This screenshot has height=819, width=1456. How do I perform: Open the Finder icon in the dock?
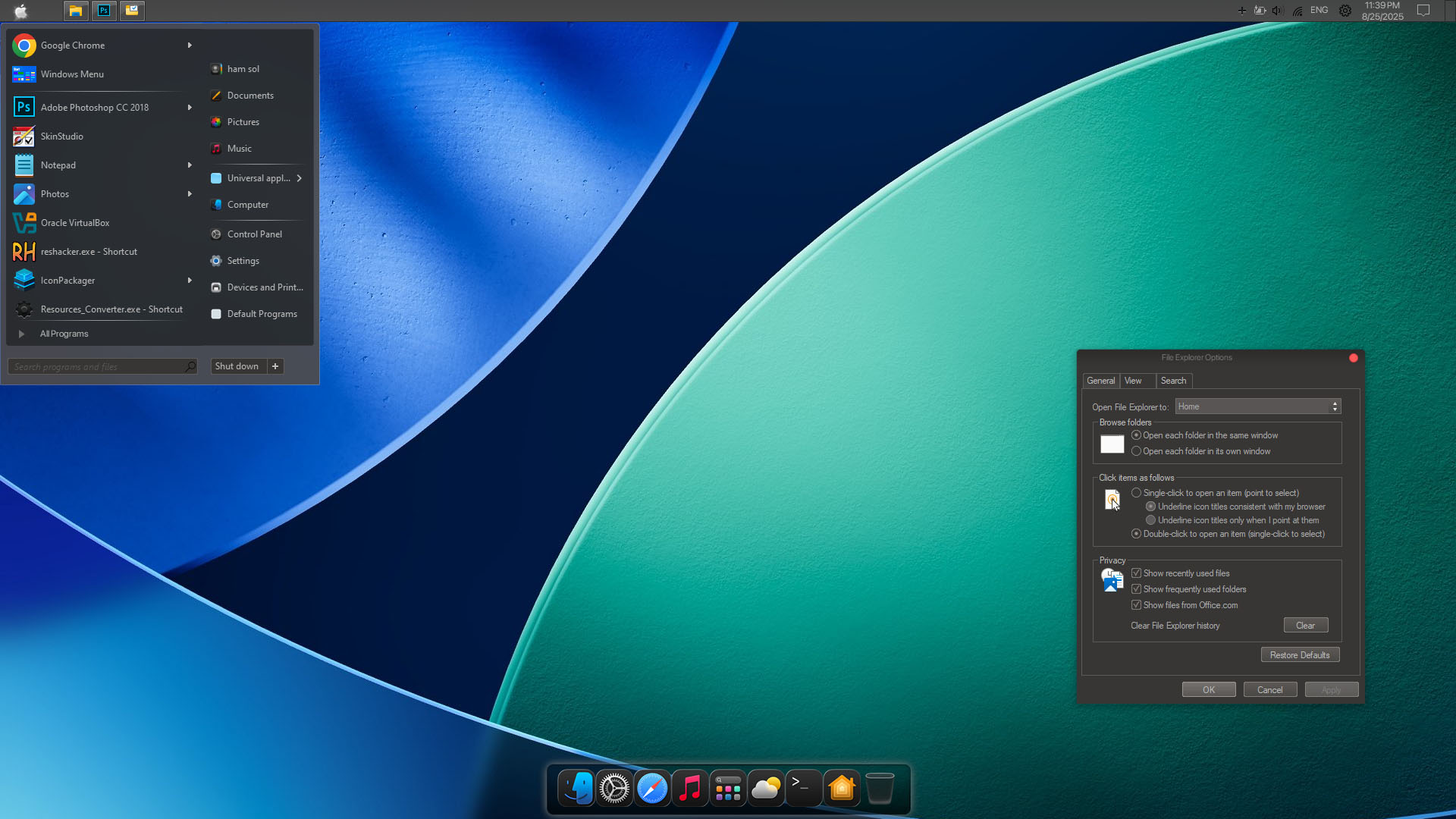576,789
